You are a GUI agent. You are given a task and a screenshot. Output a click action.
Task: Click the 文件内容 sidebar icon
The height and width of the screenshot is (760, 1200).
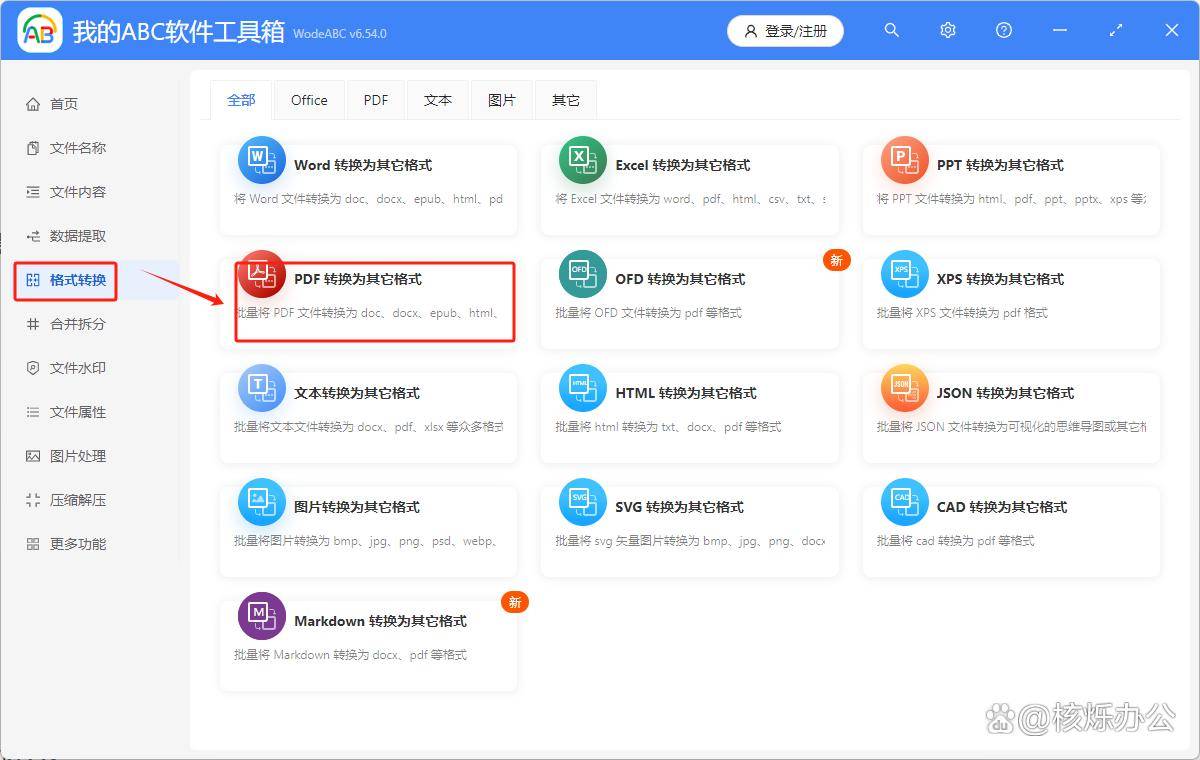point(33,192)
